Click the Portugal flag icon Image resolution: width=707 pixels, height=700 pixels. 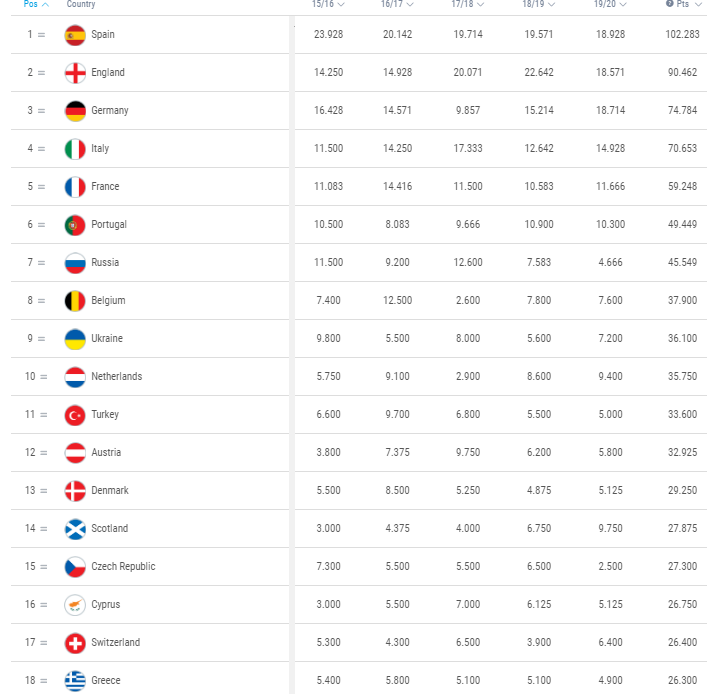point(75,225)
